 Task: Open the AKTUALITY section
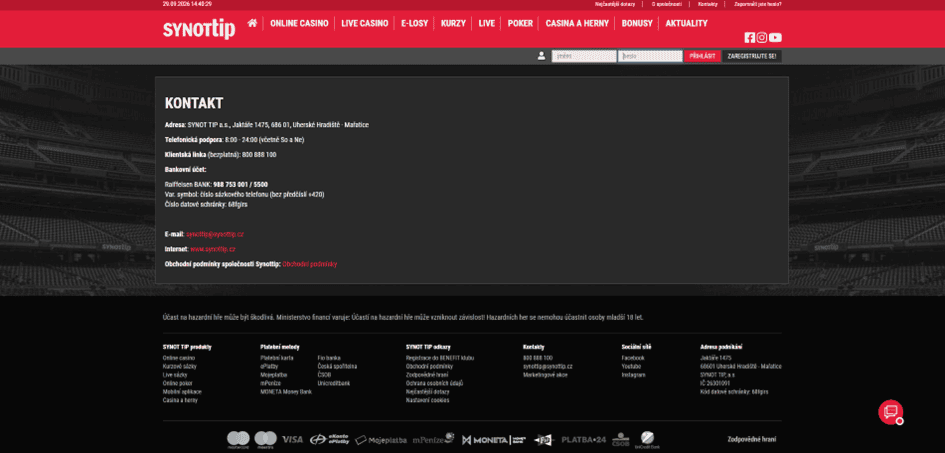[x=686, y=23]
